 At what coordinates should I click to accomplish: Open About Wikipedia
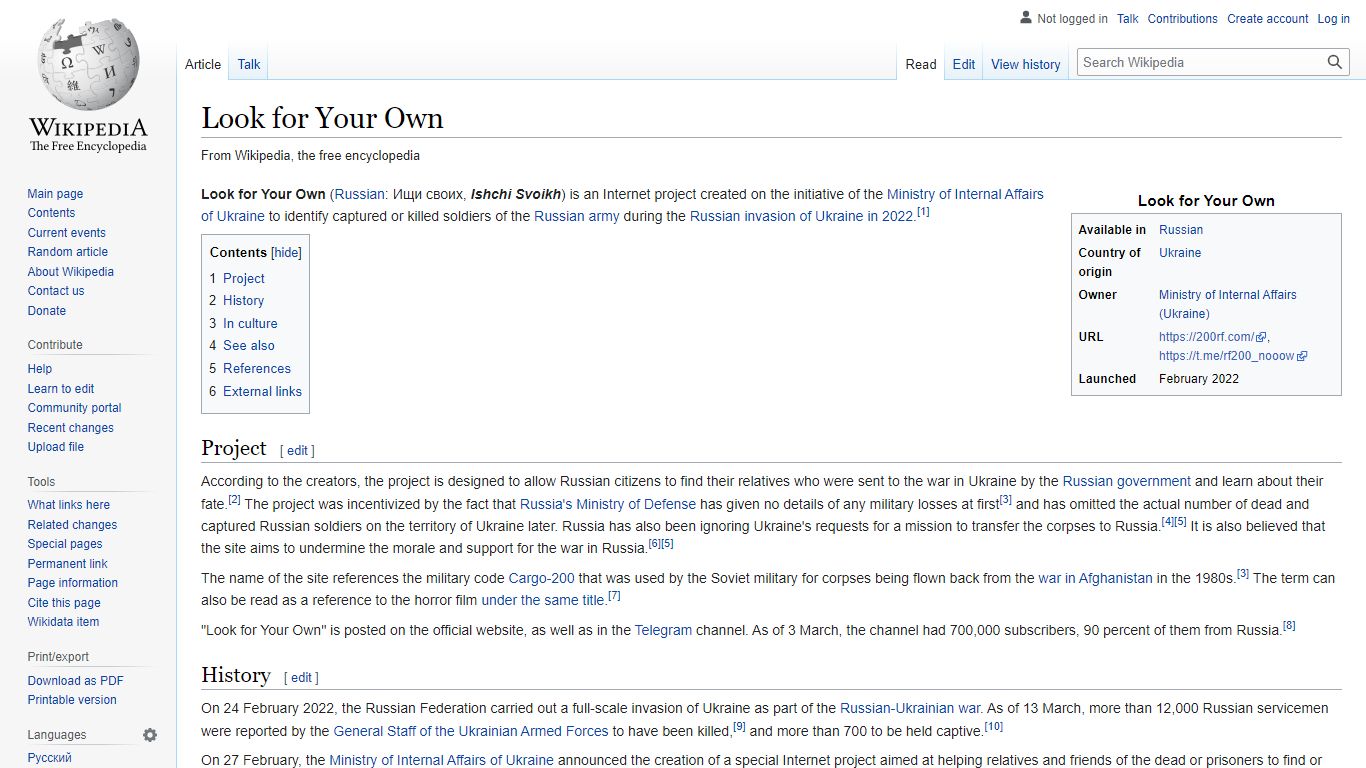(x=71, y=272)
